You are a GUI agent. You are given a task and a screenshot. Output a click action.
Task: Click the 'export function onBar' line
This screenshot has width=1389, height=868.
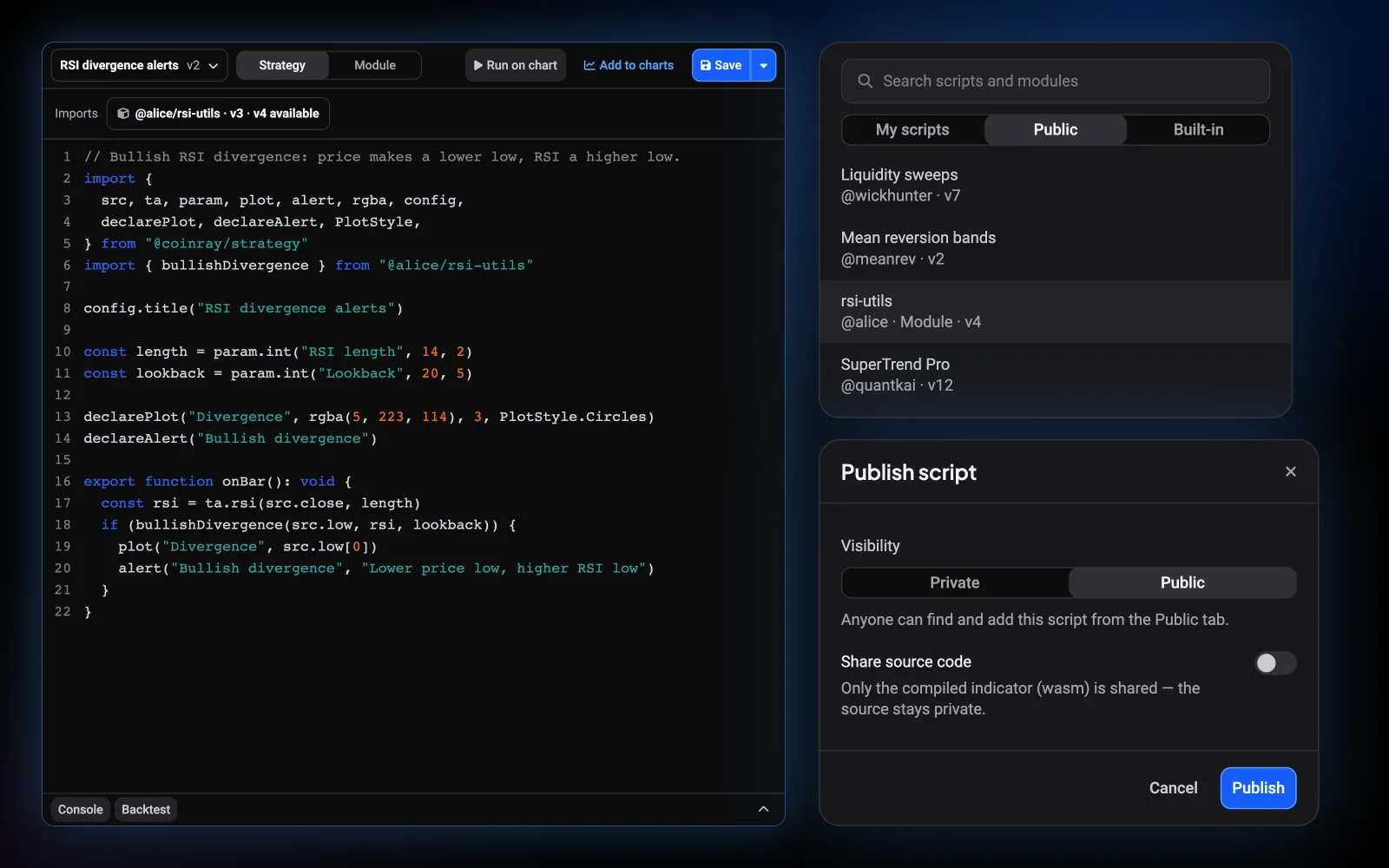click(x=218, y=482)
